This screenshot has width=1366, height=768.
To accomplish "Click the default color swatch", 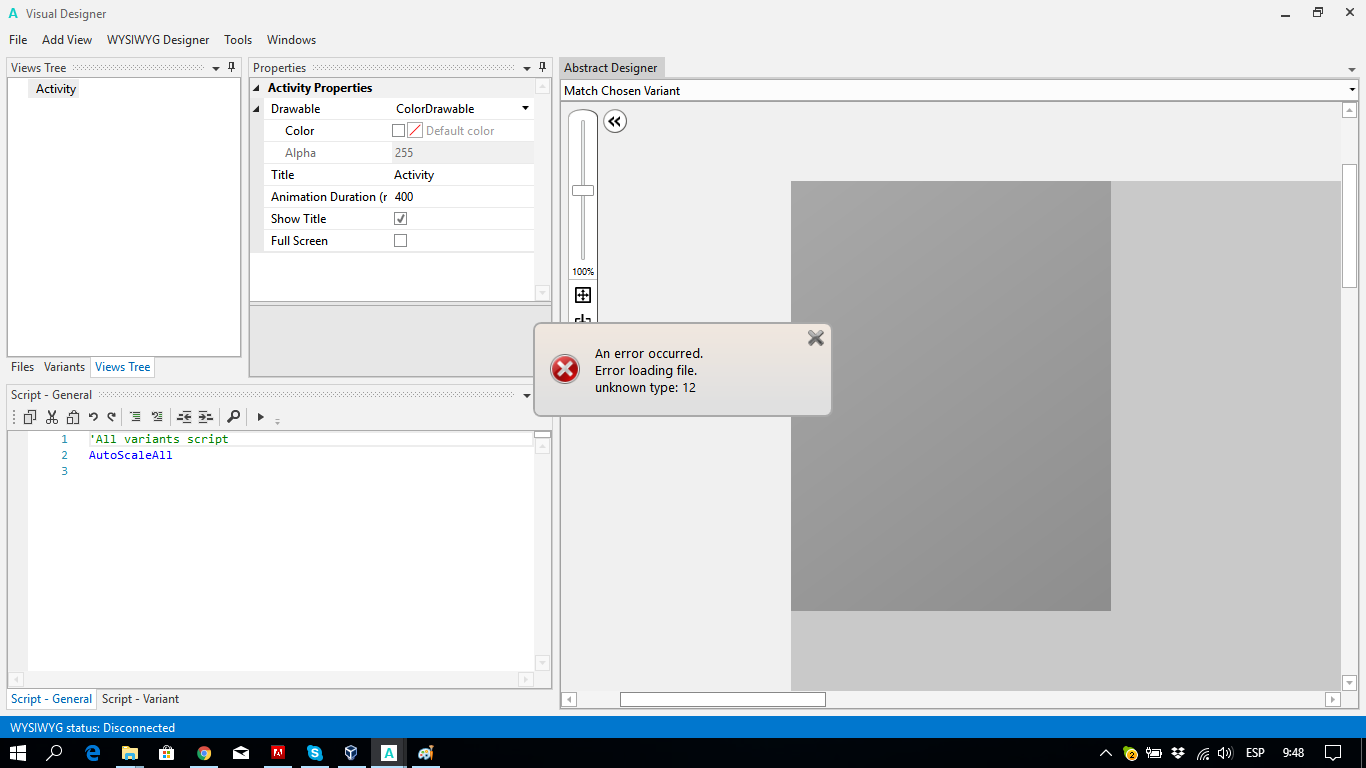I will coord(415,130).
